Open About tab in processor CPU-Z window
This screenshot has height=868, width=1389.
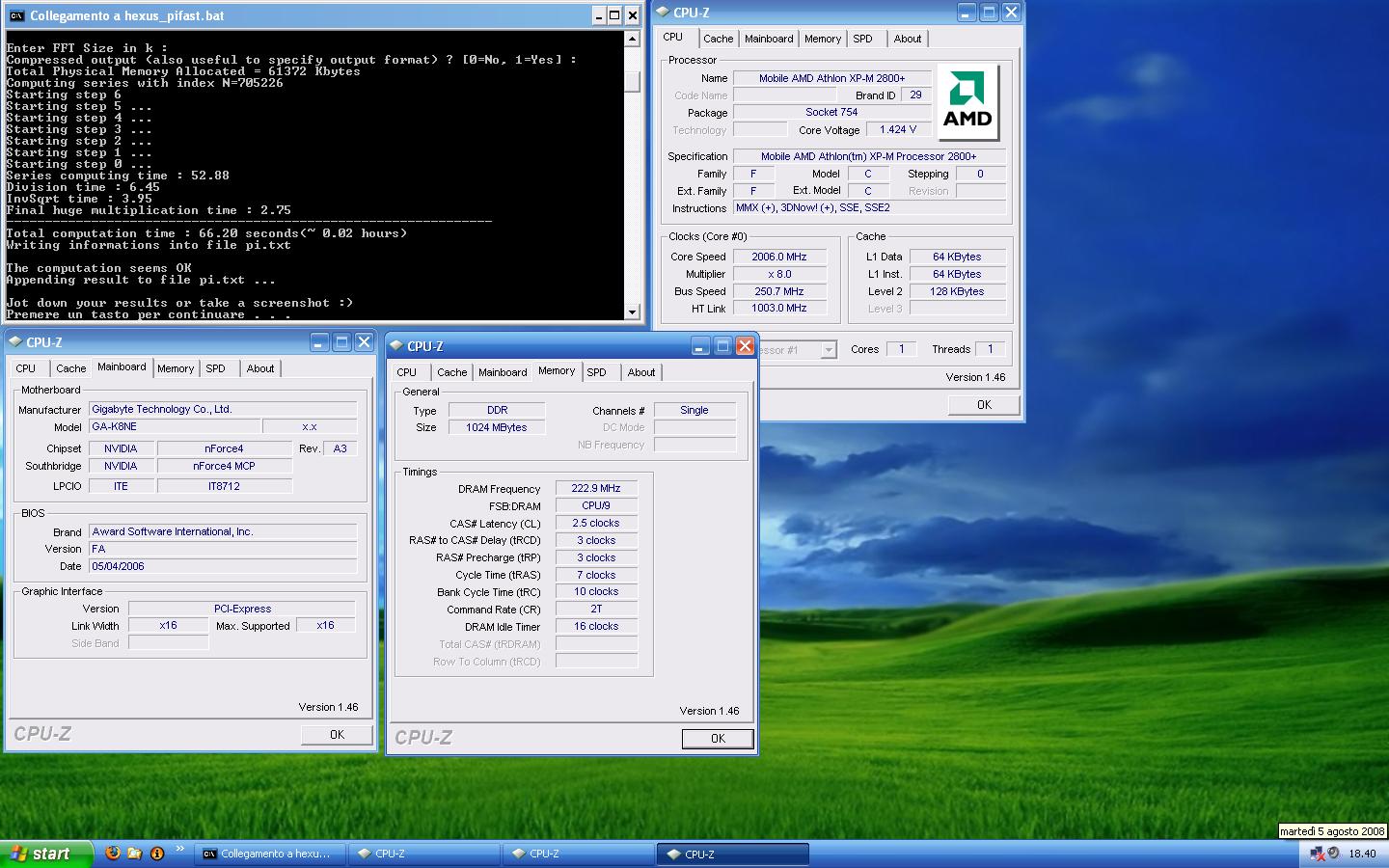point(908,39)
